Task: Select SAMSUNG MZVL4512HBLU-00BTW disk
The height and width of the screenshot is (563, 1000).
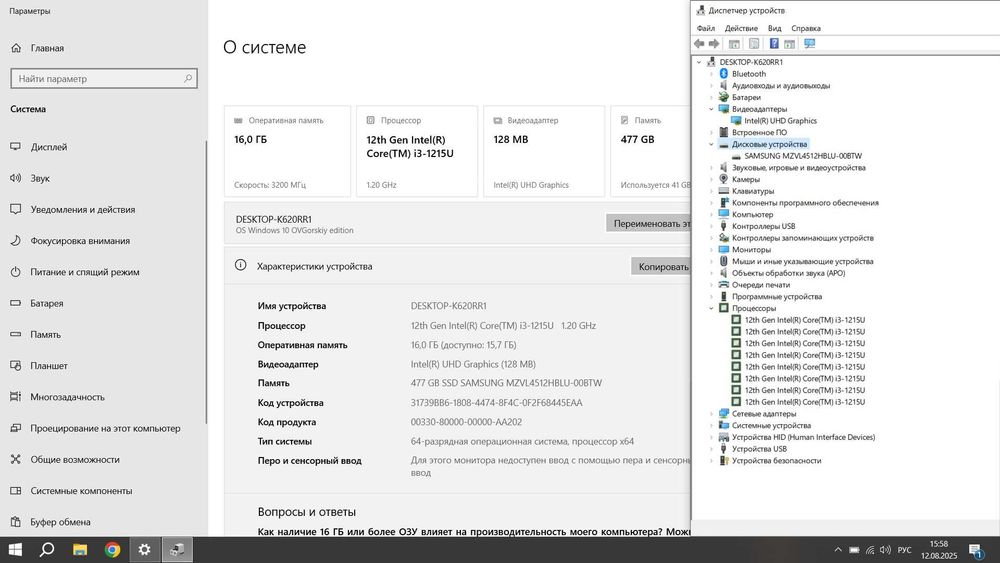Action: pyautogui.click(x=803, y=156)
